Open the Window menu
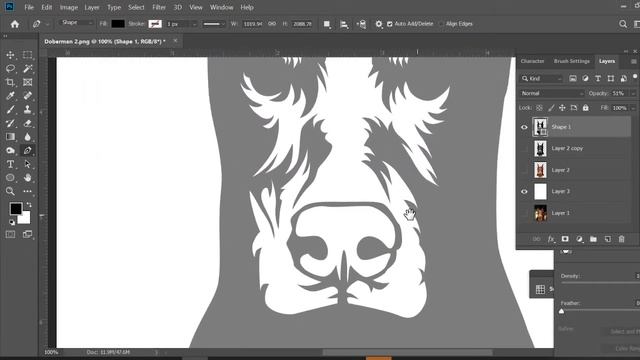This screenshot has width=640, height=360. click(221, 7)
